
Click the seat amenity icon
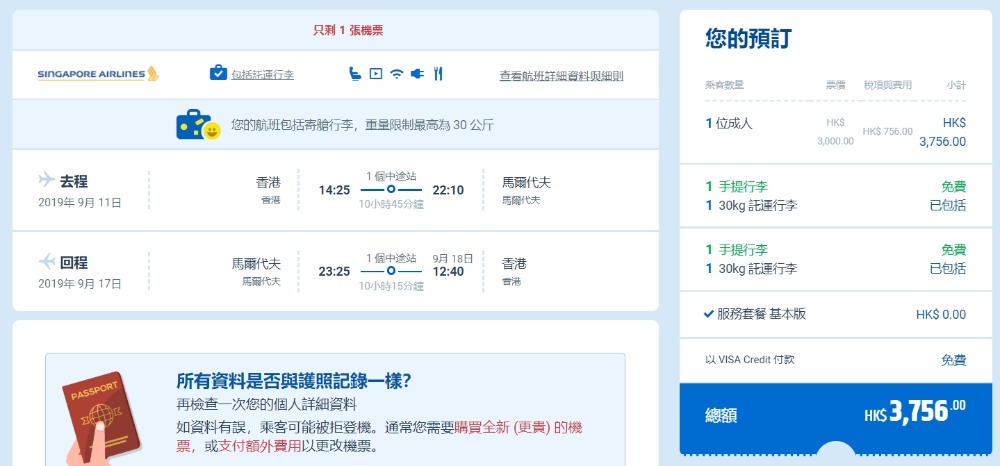coord(354,74)
